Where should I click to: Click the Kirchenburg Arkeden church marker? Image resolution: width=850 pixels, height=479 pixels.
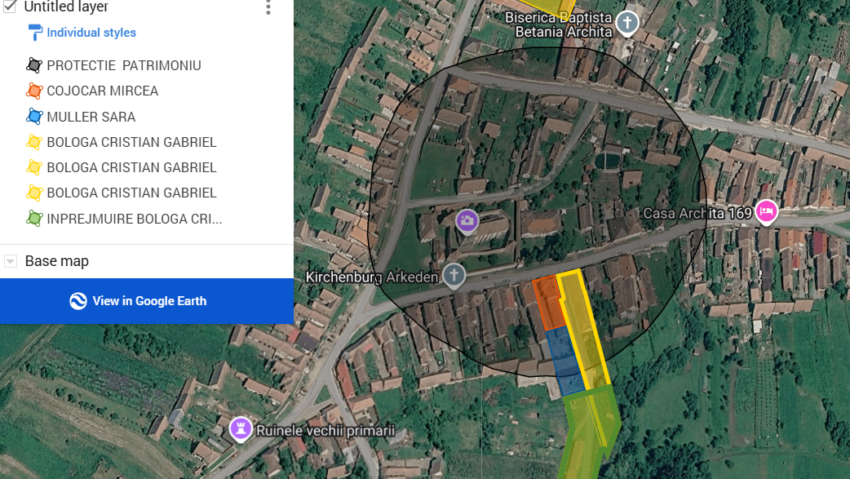pos(454,276)
